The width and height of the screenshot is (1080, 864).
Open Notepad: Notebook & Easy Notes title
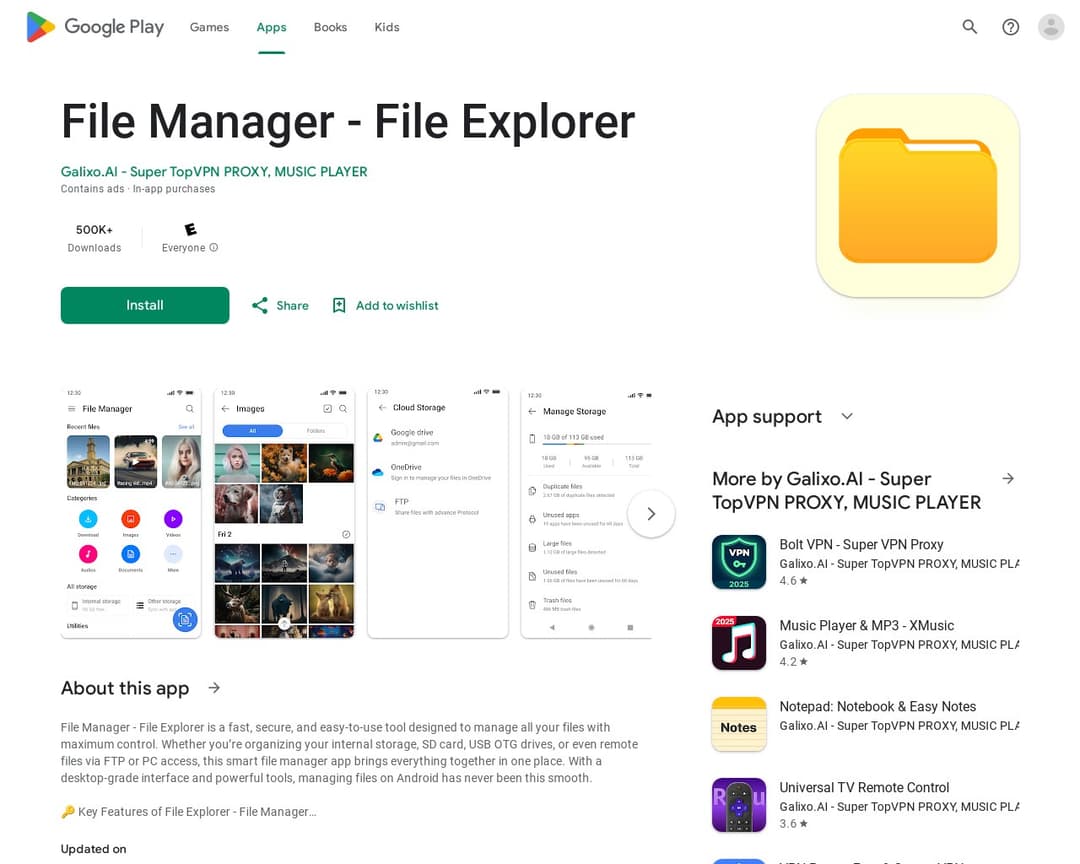878,706
